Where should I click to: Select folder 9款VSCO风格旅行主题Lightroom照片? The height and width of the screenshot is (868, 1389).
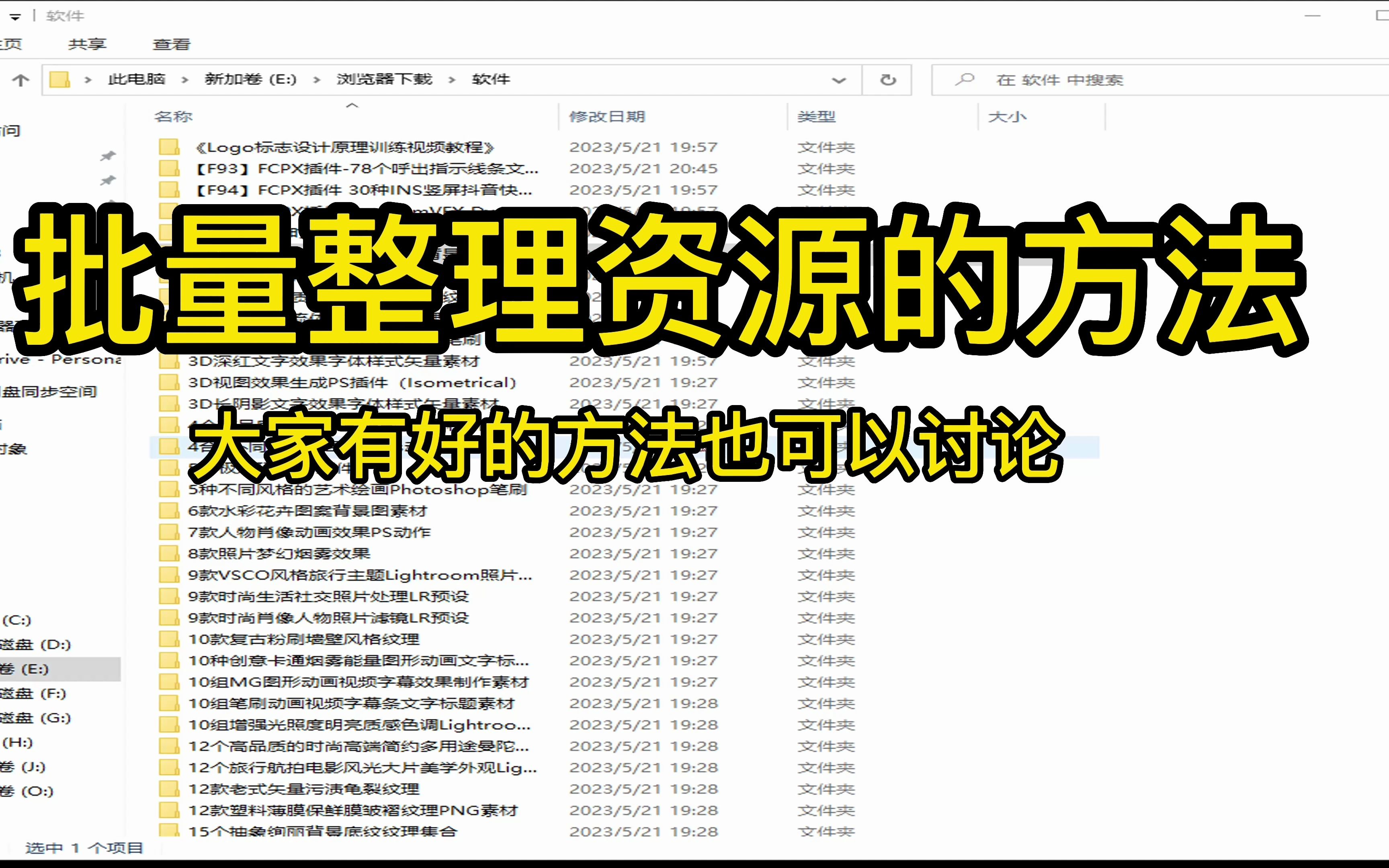coord(361,575)
